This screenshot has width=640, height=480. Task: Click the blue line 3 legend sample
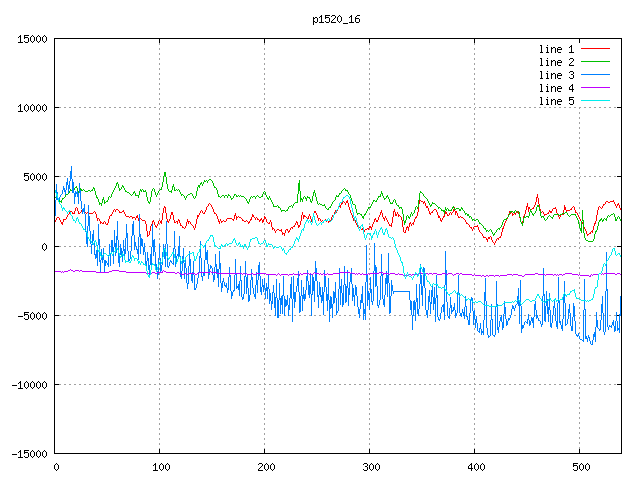pos(595,75)
